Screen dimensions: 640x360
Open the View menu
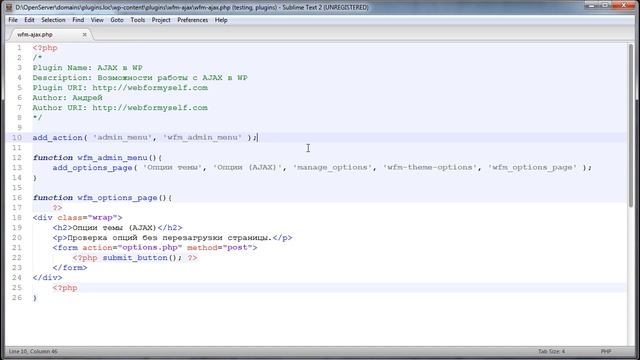pos(97,20)
